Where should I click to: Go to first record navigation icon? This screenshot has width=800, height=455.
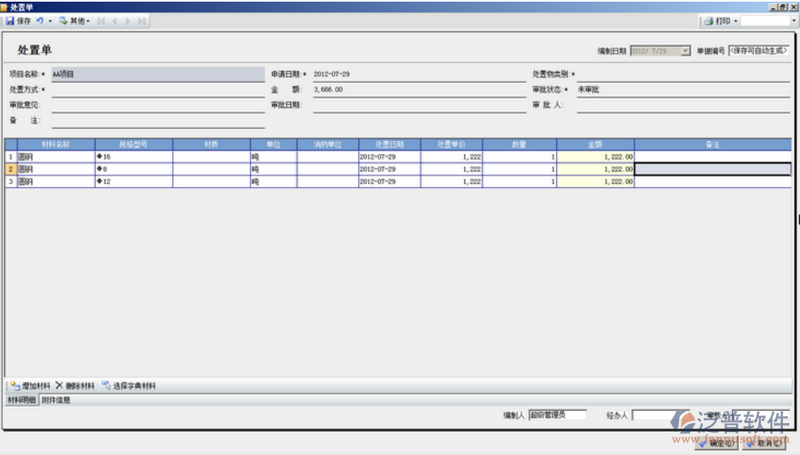[101, 20]
